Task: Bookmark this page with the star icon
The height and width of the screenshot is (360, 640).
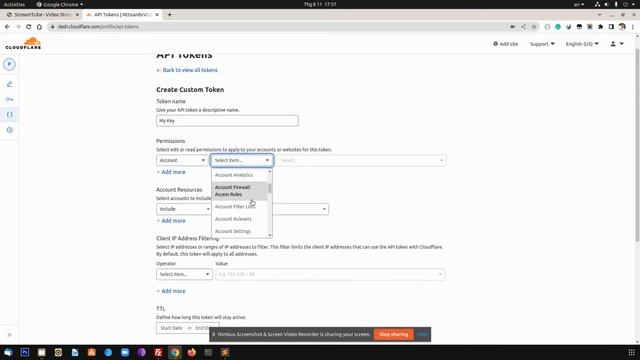Action: 534,27
